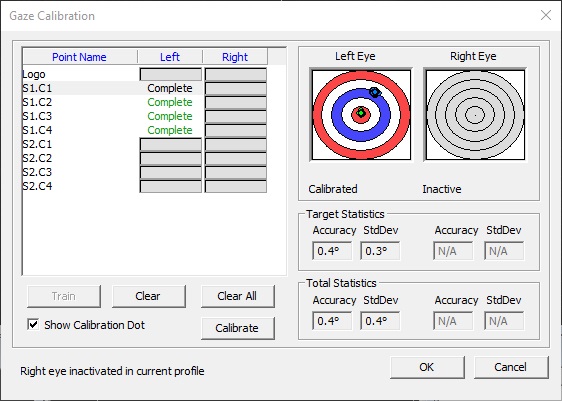The height and width of the screenshot is (401, 562).
Task: Click Total Statistics left eye Accuracy field
Action: (x=332, y=321)
